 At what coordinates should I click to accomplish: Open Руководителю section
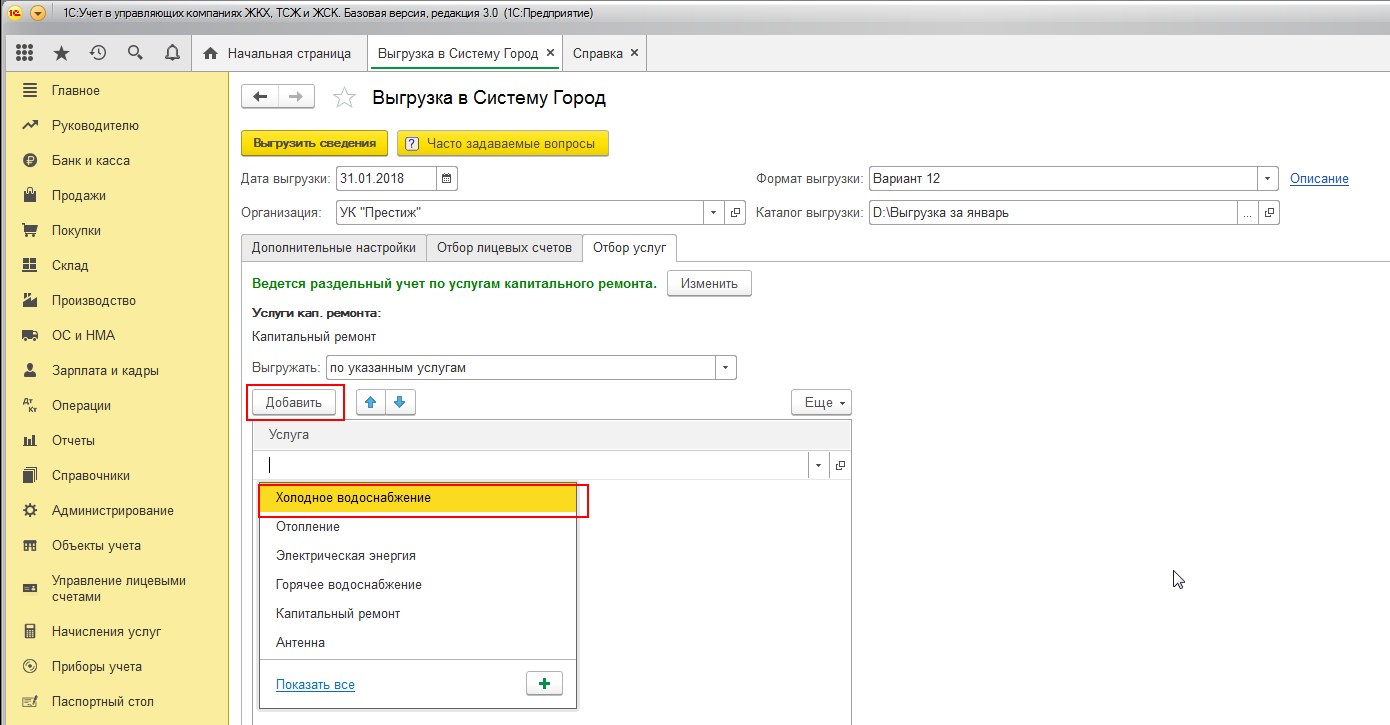point(116,126)
